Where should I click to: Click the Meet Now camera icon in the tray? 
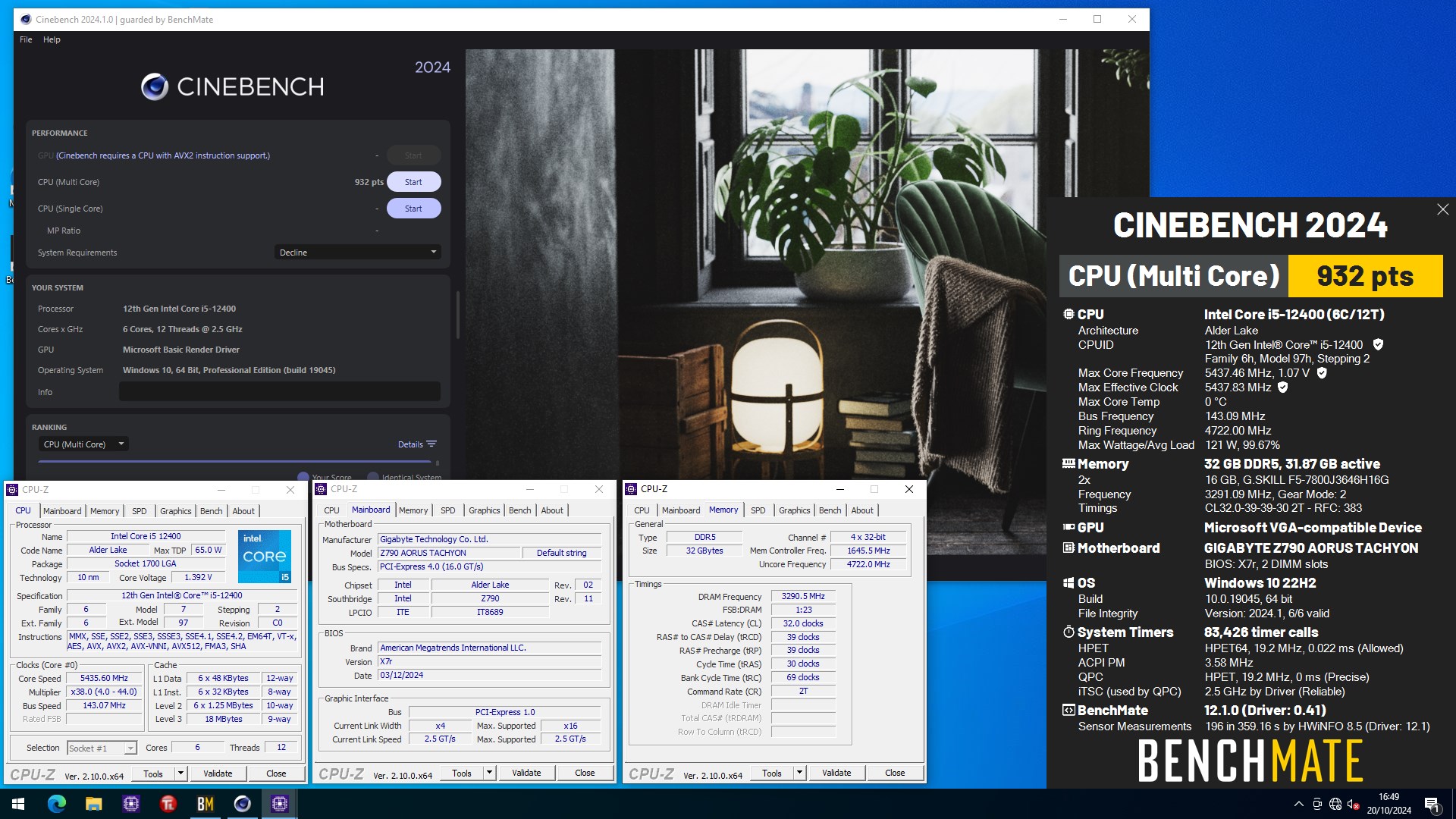point(1317,804)
